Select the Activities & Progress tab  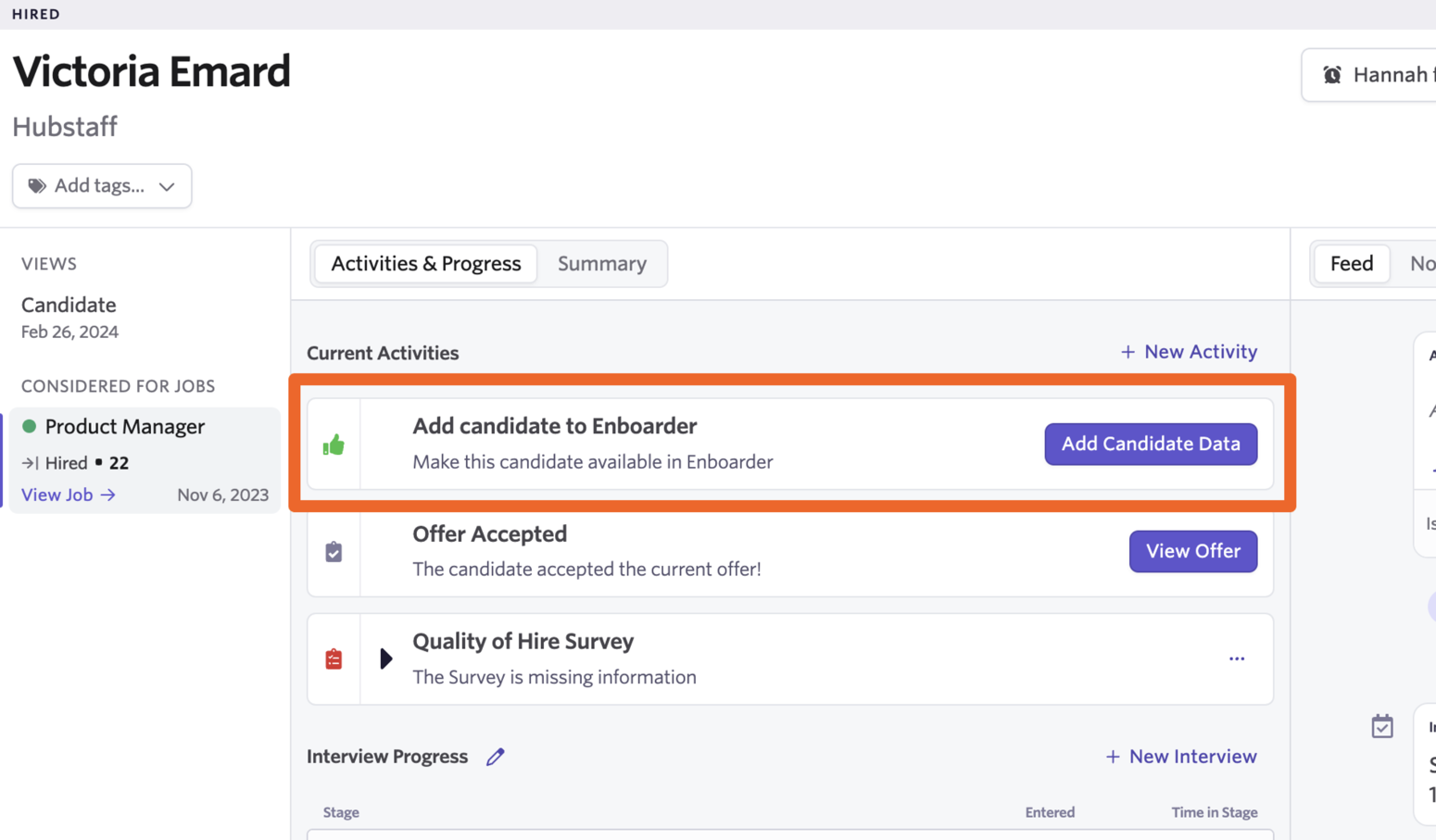click(x=426, y=264)
